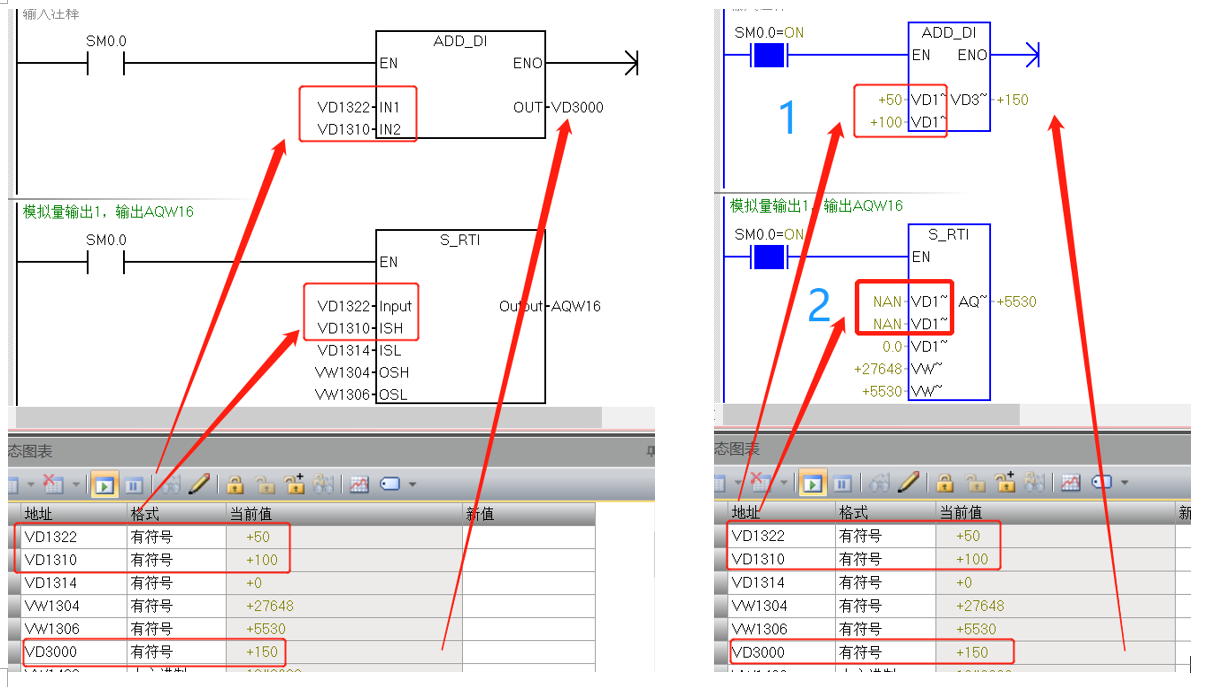Click the delete row red-X icon in left toolbar
The width and height of the screenshot is (1207, 687).
point(53,484)
